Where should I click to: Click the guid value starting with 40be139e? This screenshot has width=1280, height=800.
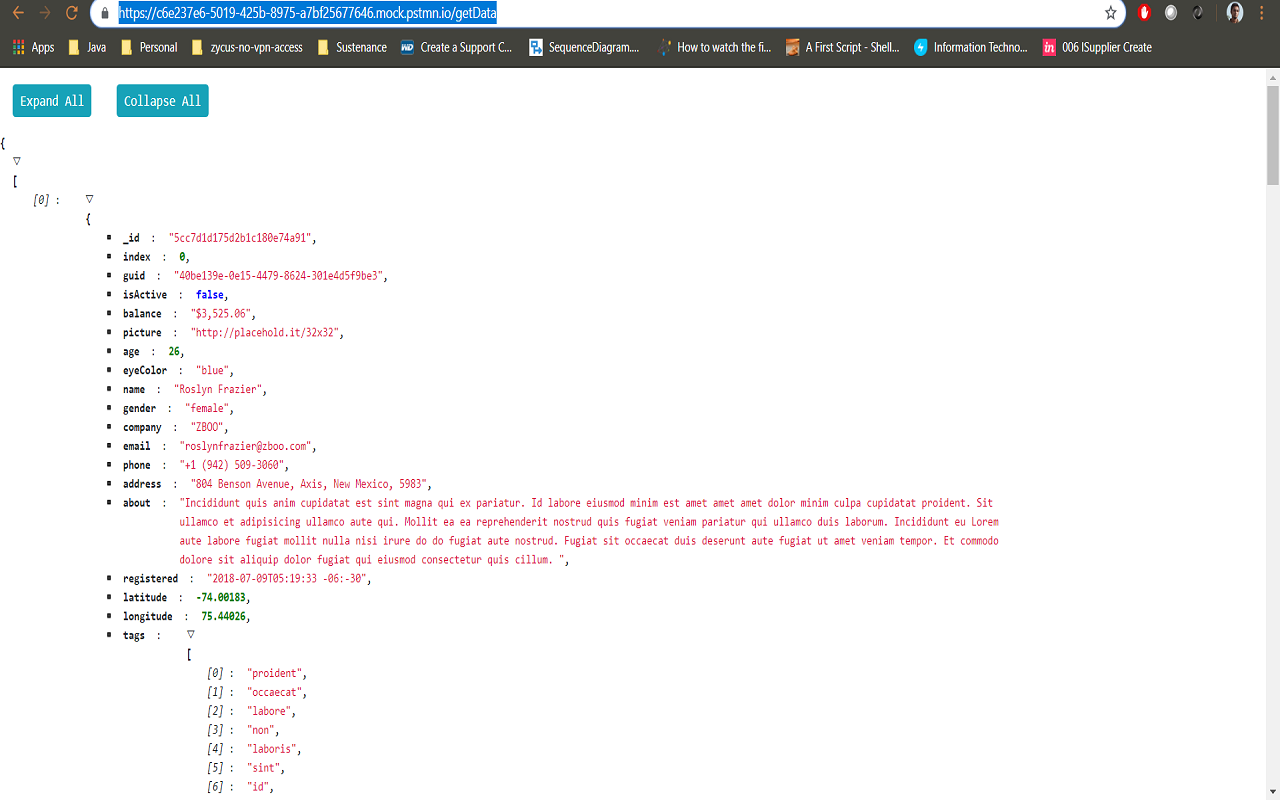[281, 276]
